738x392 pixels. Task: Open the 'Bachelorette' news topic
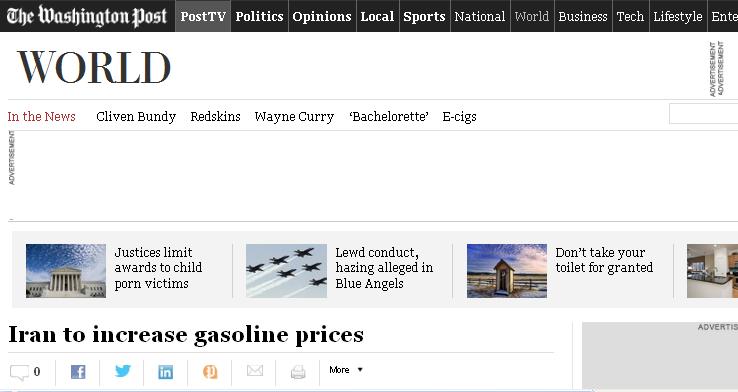[x=389, y=116]
